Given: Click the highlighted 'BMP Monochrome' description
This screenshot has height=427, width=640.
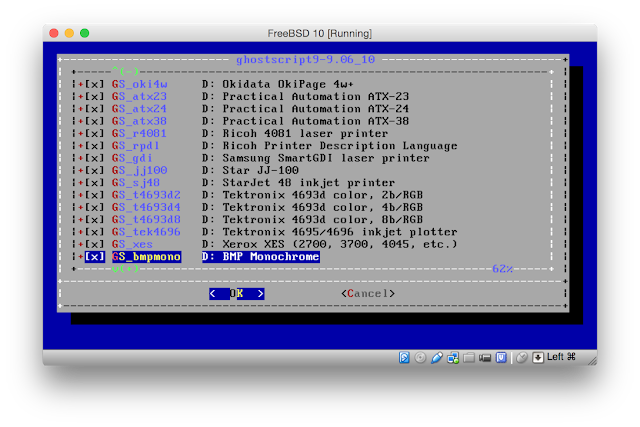Looking at the screenshot, I should [x=271, y=256].
